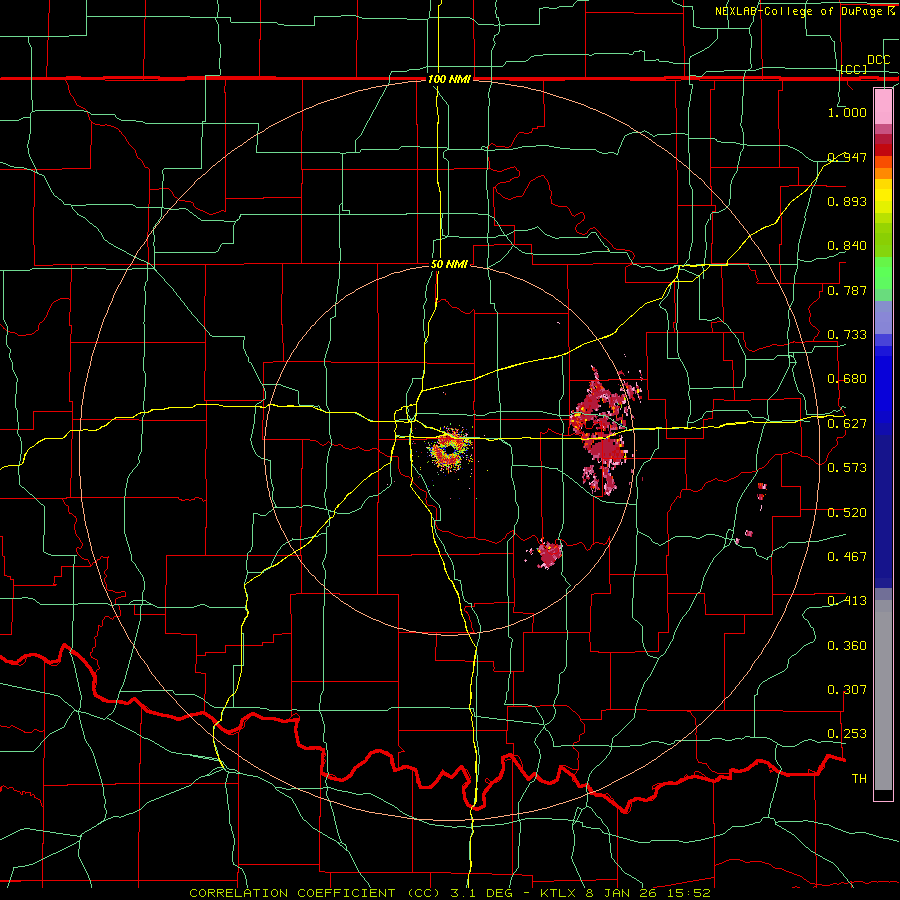Click the small pink echo cluster southeast
900x900 pixels.
tap(547, 553)
